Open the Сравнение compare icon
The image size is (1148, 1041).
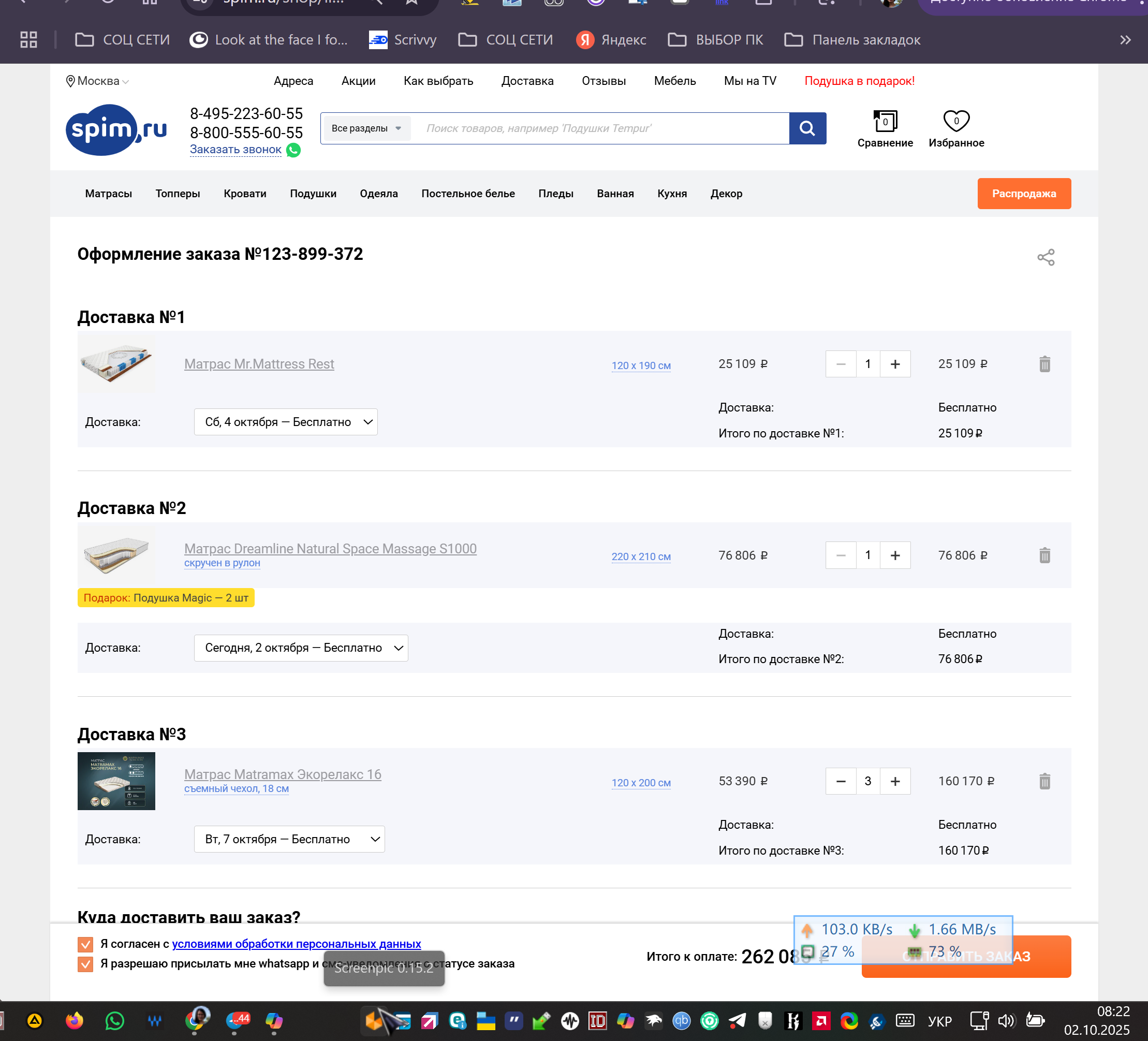(x=885, y=121)
